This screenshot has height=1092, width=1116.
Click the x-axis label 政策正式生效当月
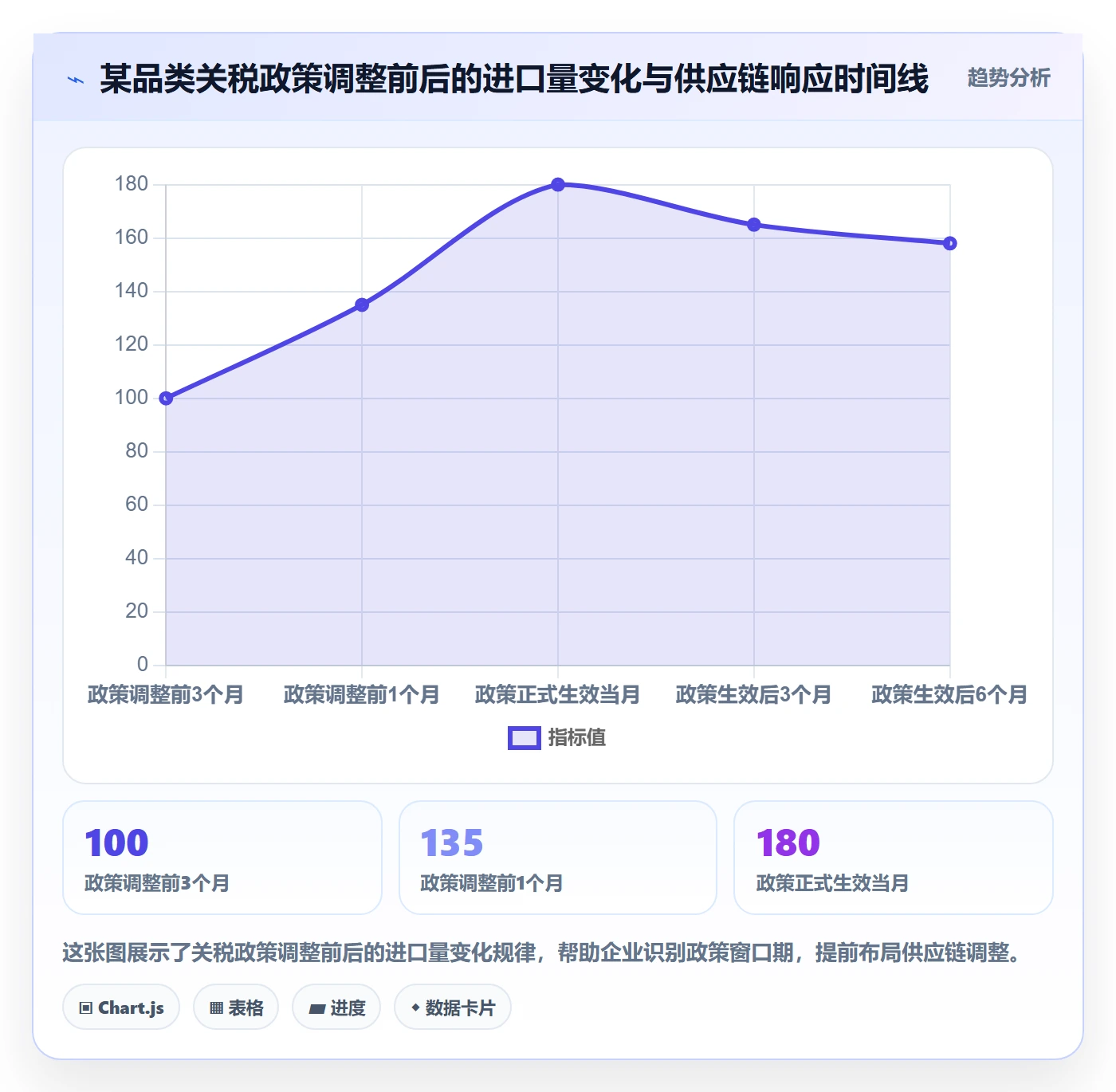[558, 695]
